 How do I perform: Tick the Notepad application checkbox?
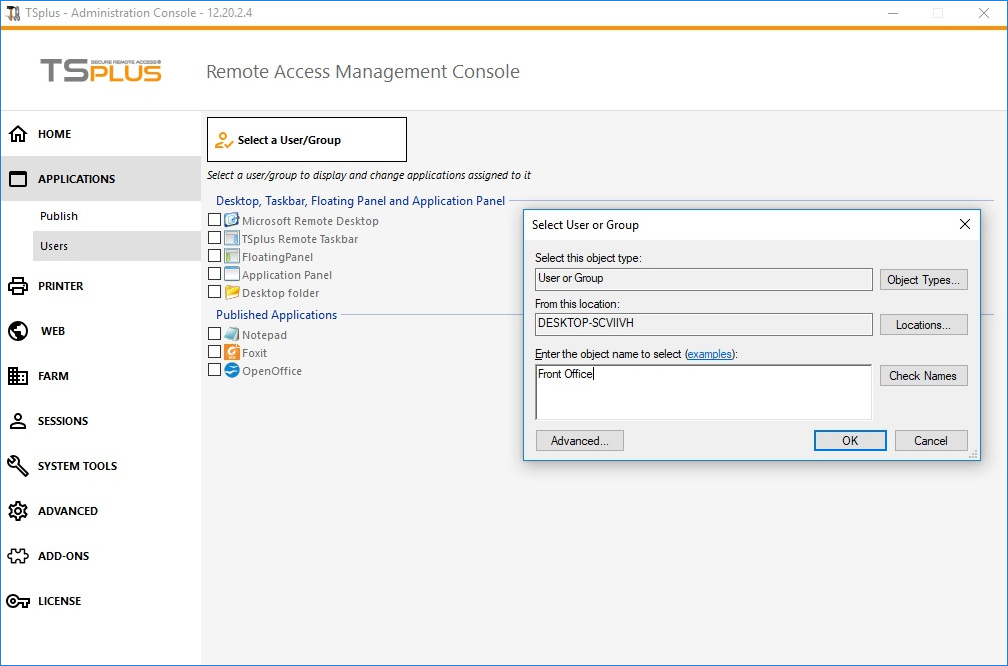tap(214, 334)
